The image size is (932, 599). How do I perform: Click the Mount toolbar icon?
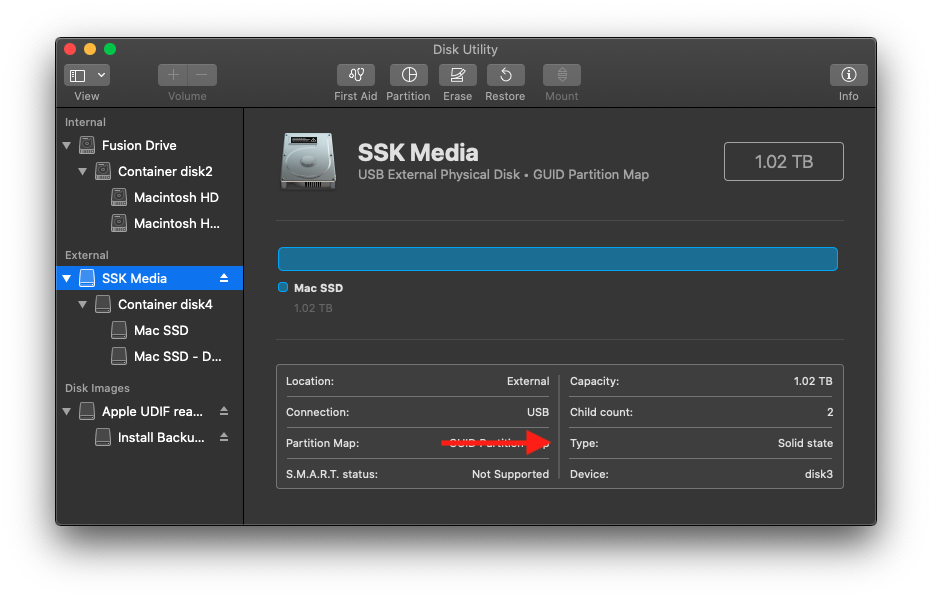point(562,75)
